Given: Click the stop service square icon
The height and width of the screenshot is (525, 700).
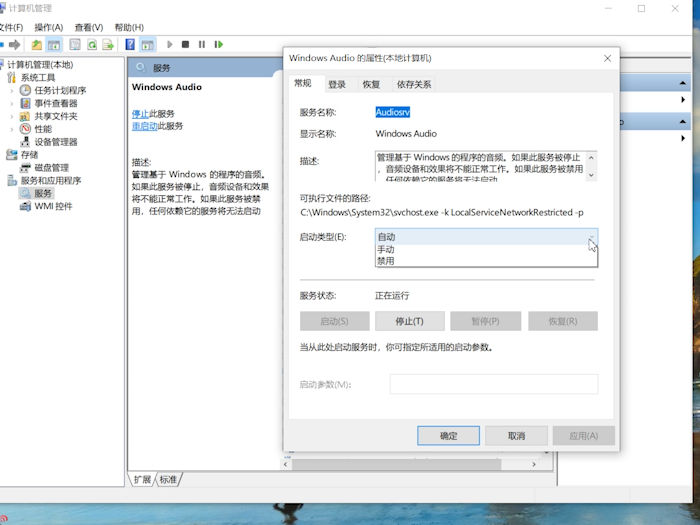Looking at the screenshot, I should 185,45.
